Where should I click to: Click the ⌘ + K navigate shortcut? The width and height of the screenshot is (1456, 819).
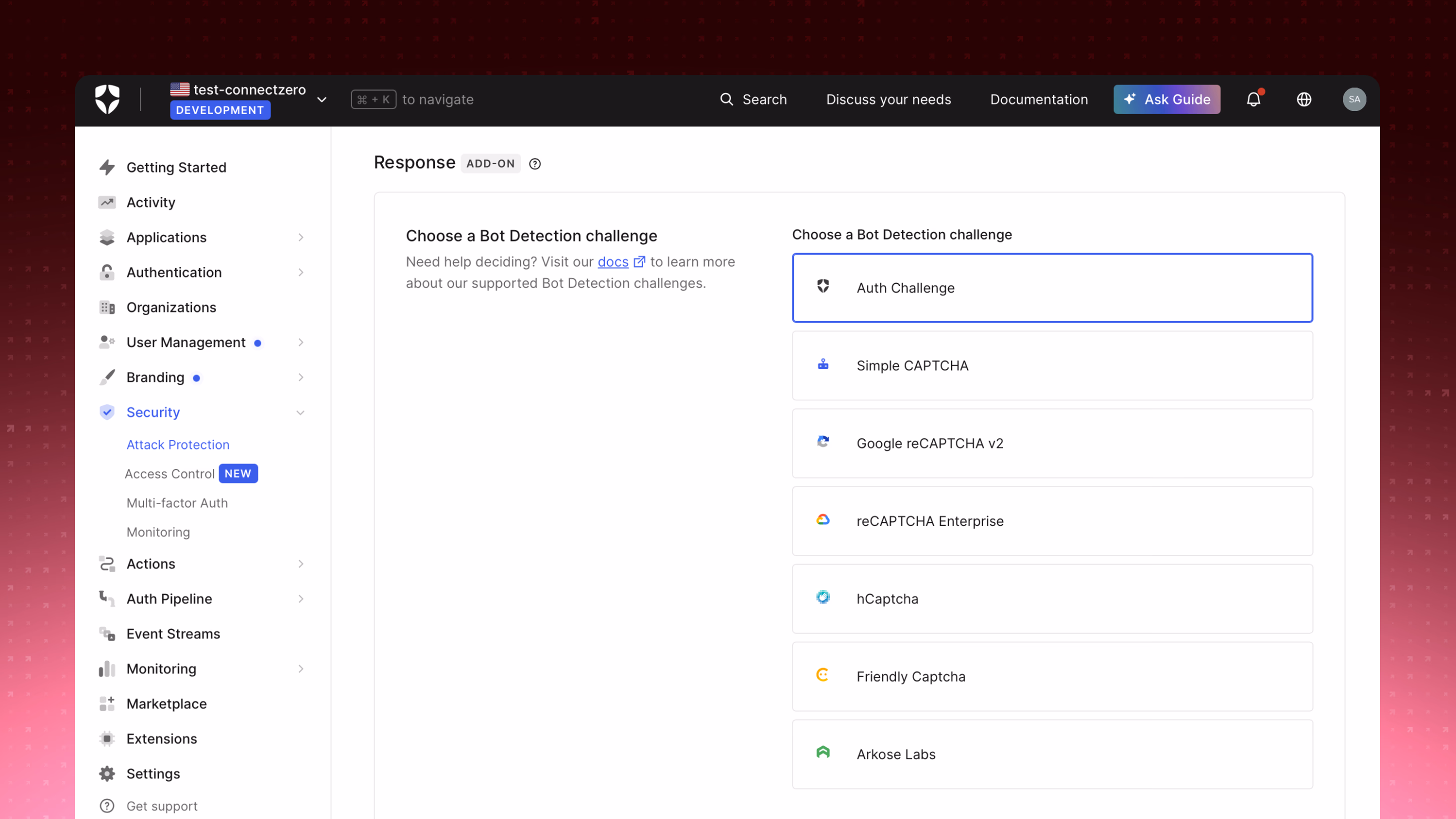tap(373, 99)
